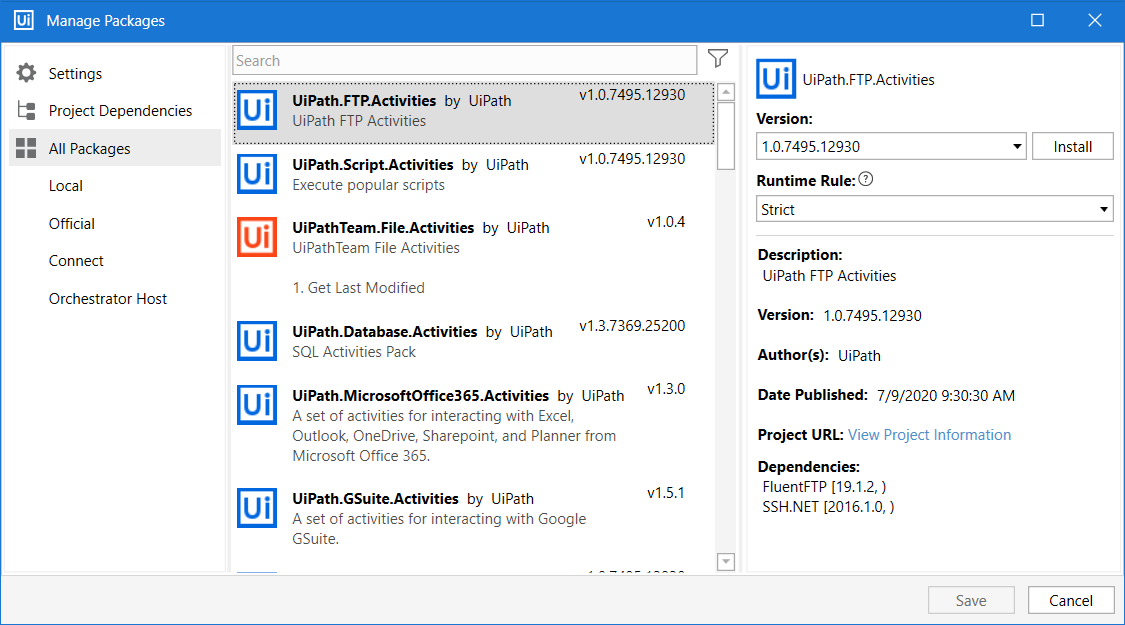Open Project Dependencies section
Image resolution: width=1125 pixels, height=625 pixels.
click(121, 111)
